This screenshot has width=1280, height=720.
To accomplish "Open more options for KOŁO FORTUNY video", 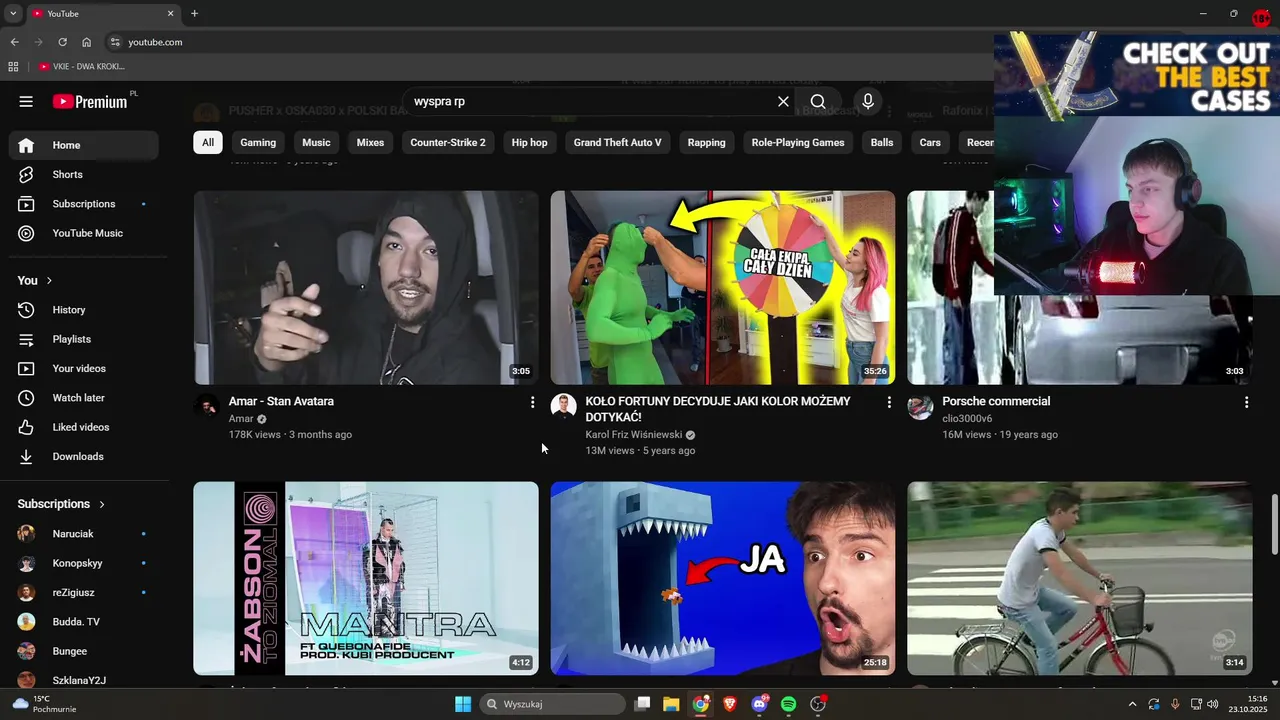I will click(x=889, y=402).
